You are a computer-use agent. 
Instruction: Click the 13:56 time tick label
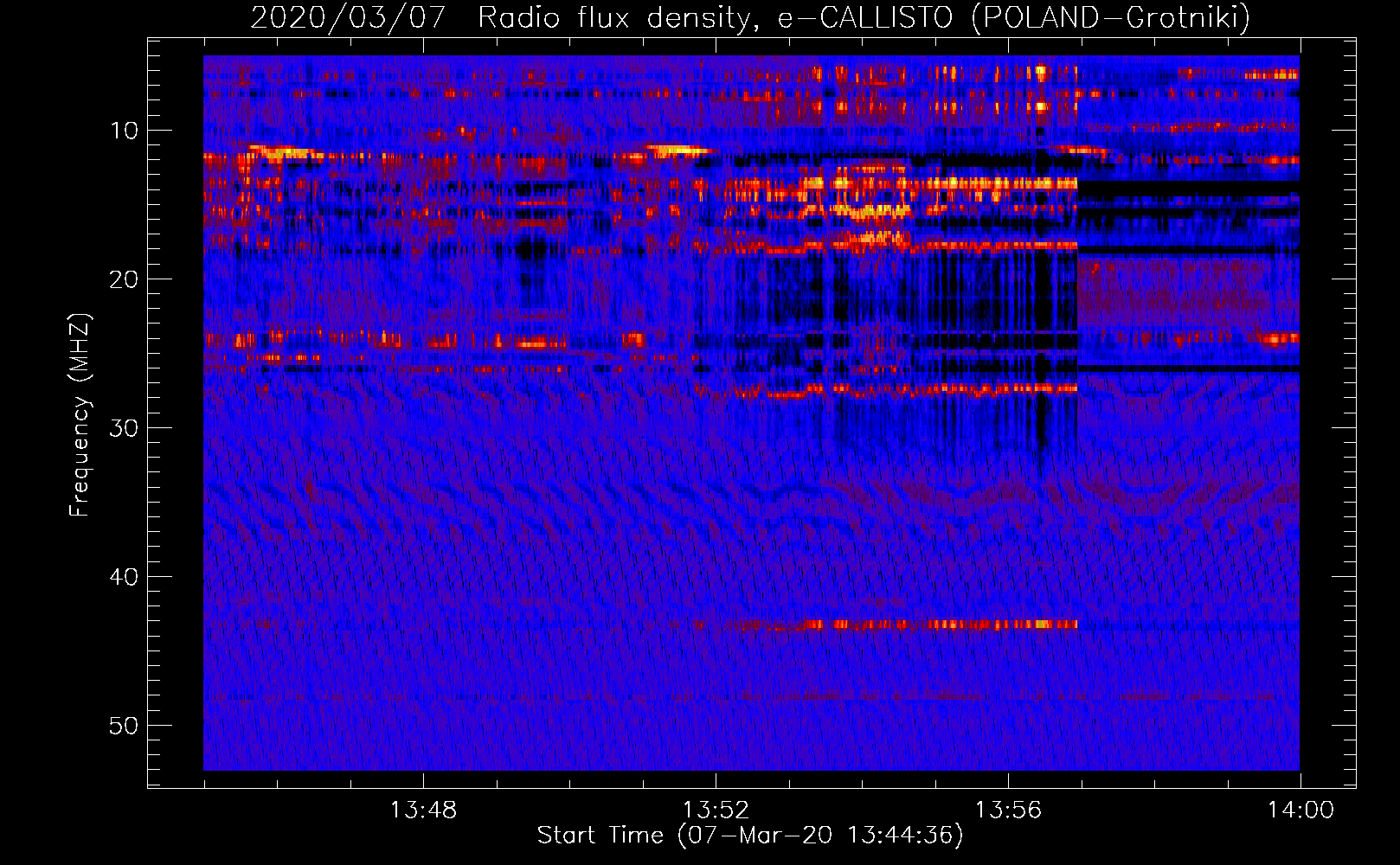tap(1008, 811)
